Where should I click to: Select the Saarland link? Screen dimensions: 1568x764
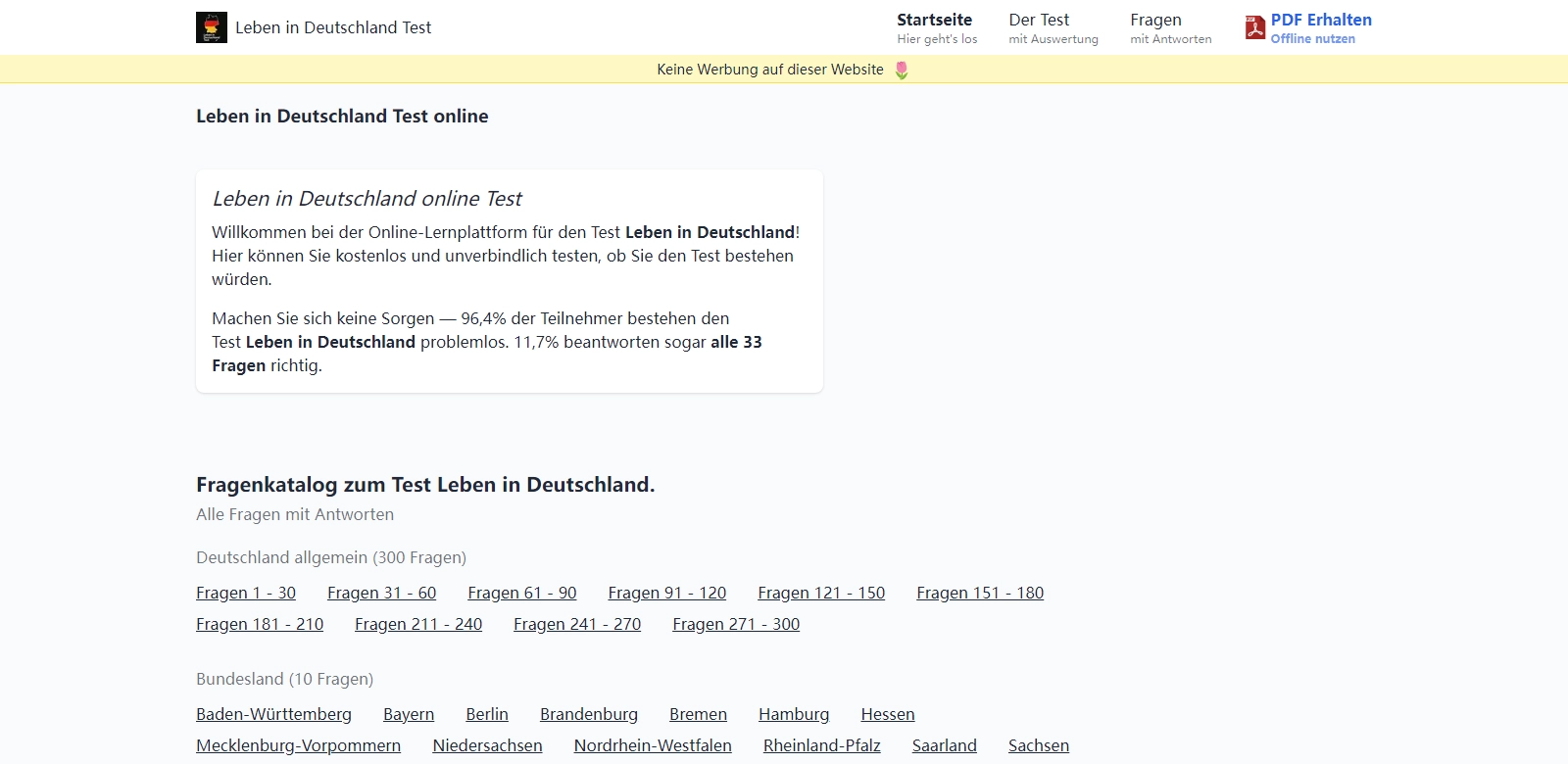pos(945,745)
